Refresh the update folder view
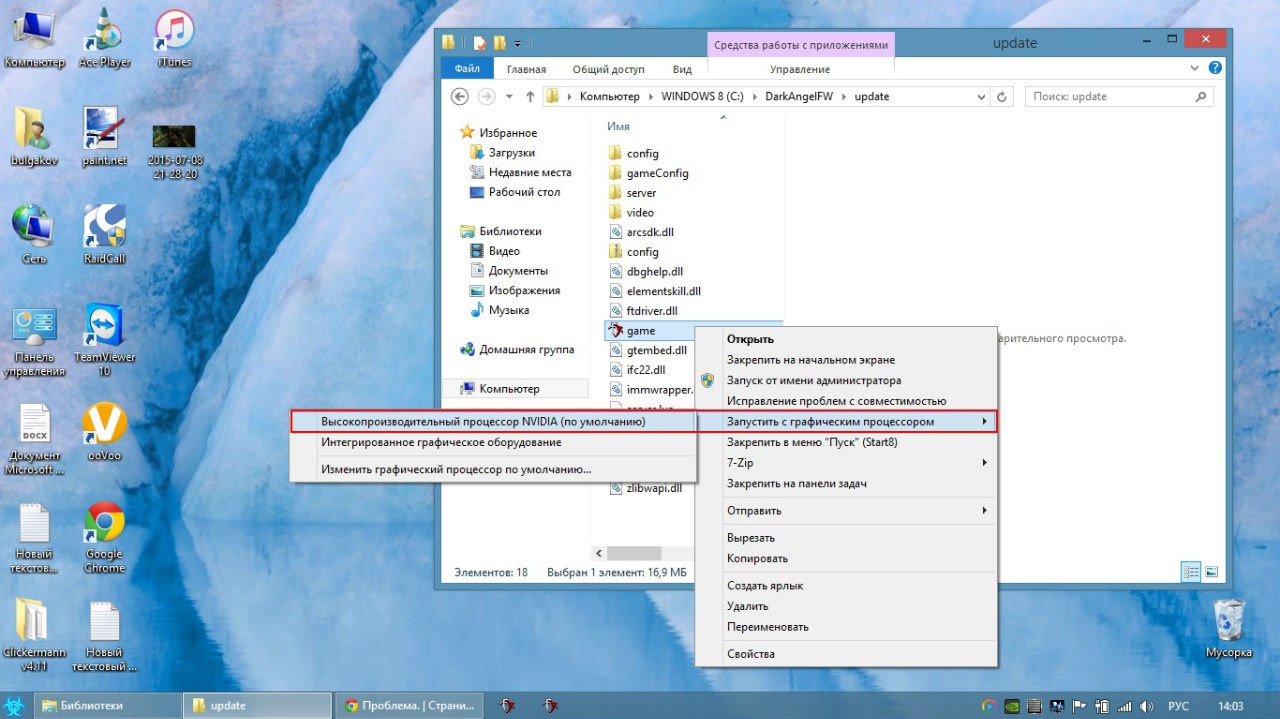This screenshot has height=719, width=1280. coord(1003,97)
